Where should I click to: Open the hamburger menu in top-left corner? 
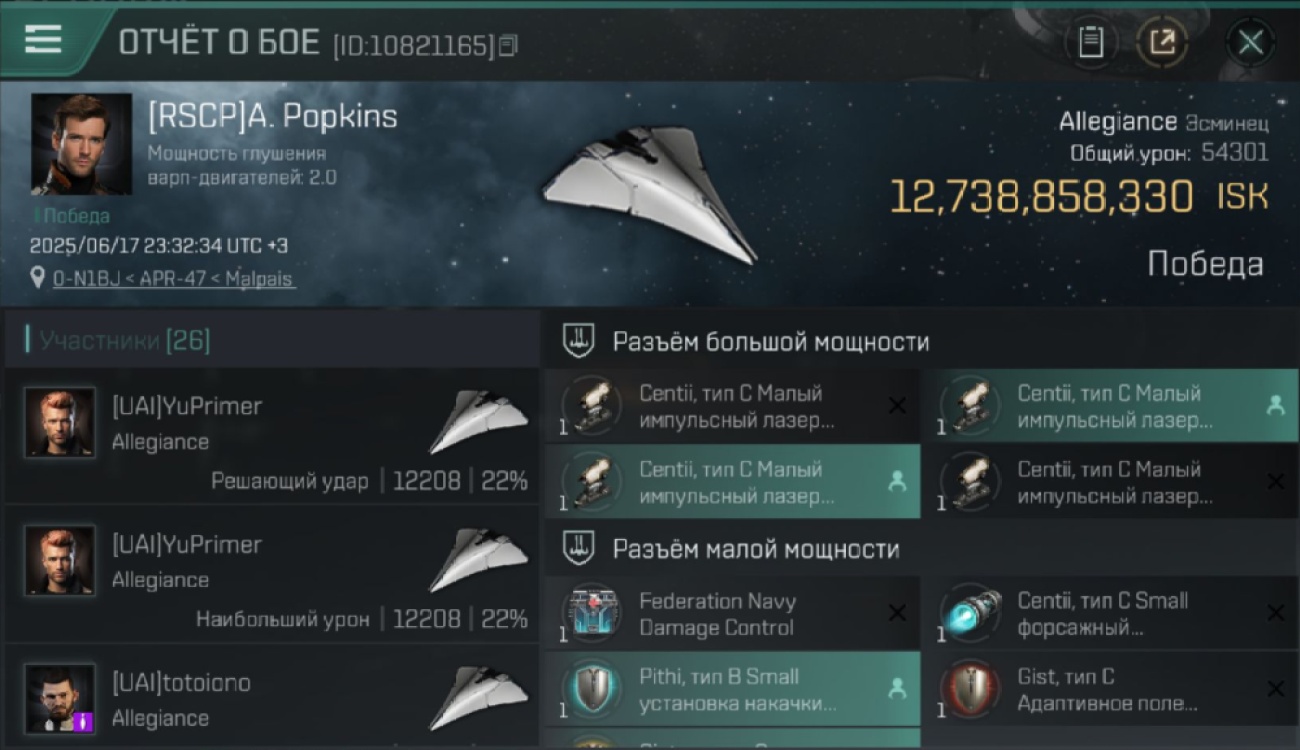point(43,40)
